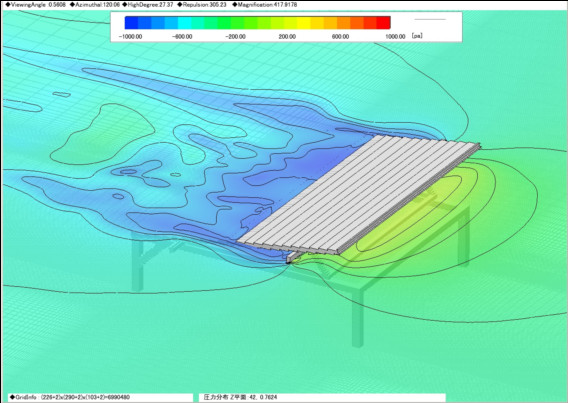
Task: Click the [pa] unit label in legend
Action: [x=417, y=36]
